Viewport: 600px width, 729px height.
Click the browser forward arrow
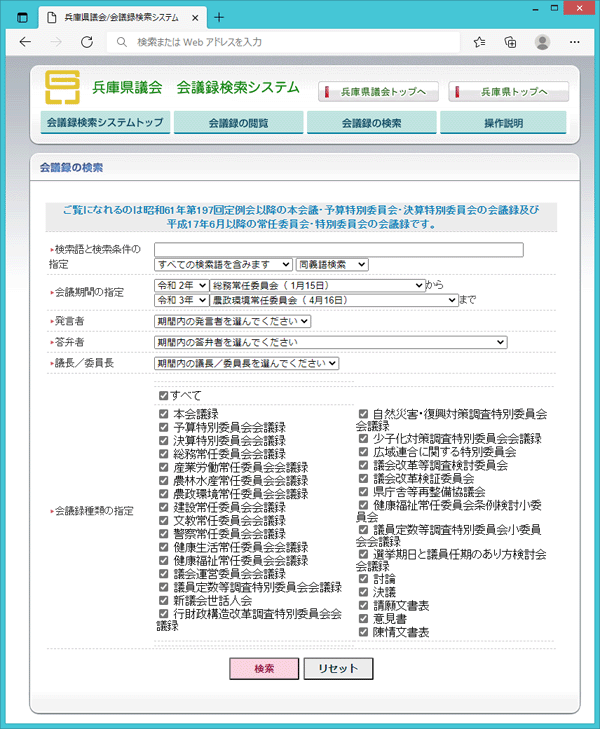pyautogui.click(x=56, y=42)
